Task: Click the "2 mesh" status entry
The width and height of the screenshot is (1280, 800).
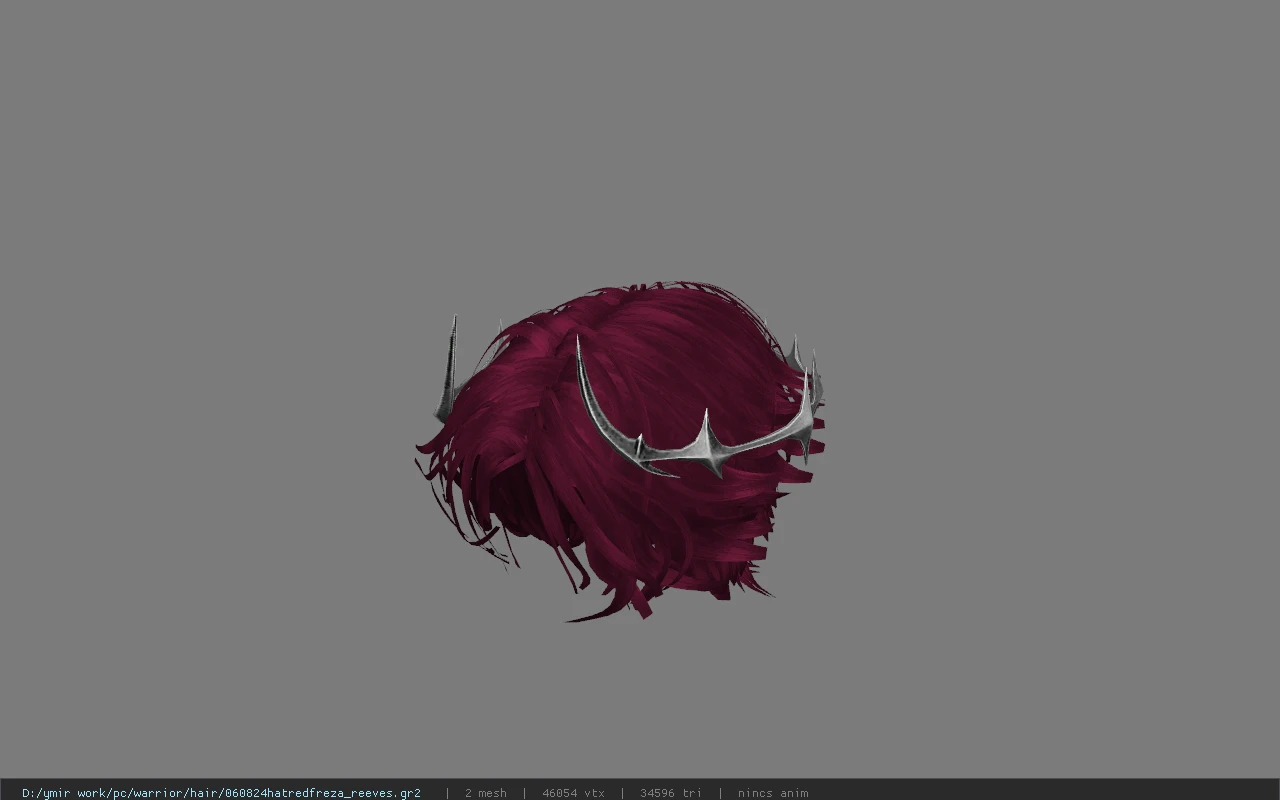Action: click(486, 793)
